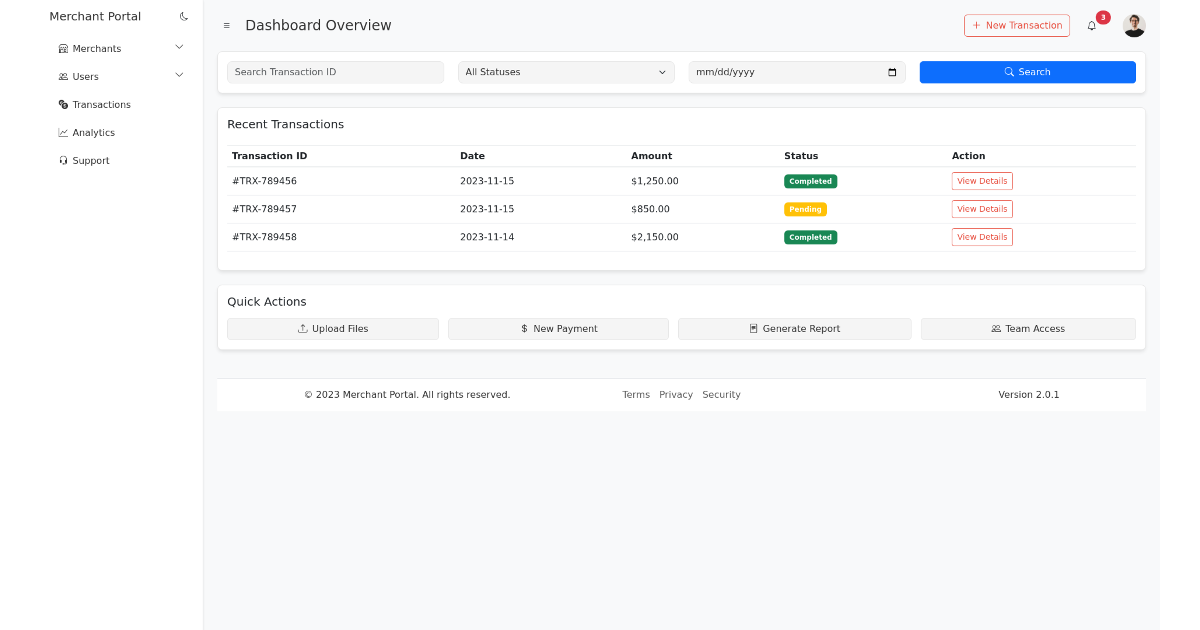Open Analytics via the chart icon
Image resolution: width=1200 pixels, height=630 pixels.
coord(63,132)
